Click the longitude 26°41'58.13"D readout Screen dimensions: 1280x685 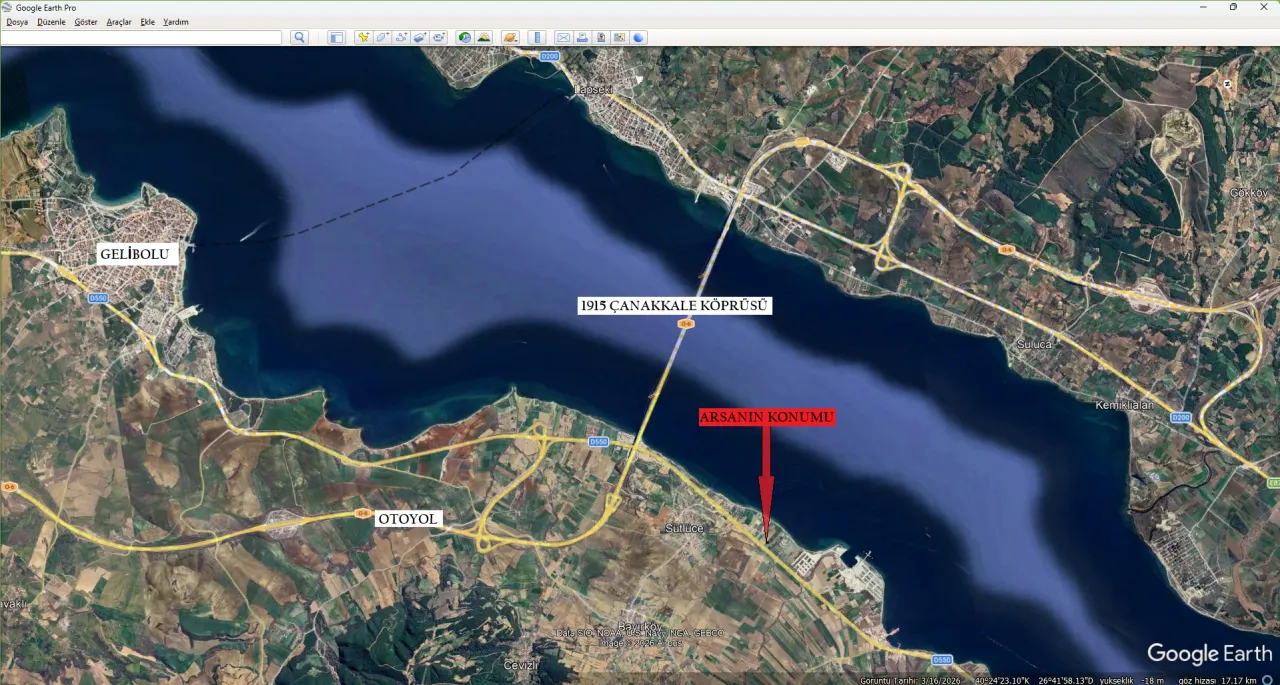(x=1066, y=680)
